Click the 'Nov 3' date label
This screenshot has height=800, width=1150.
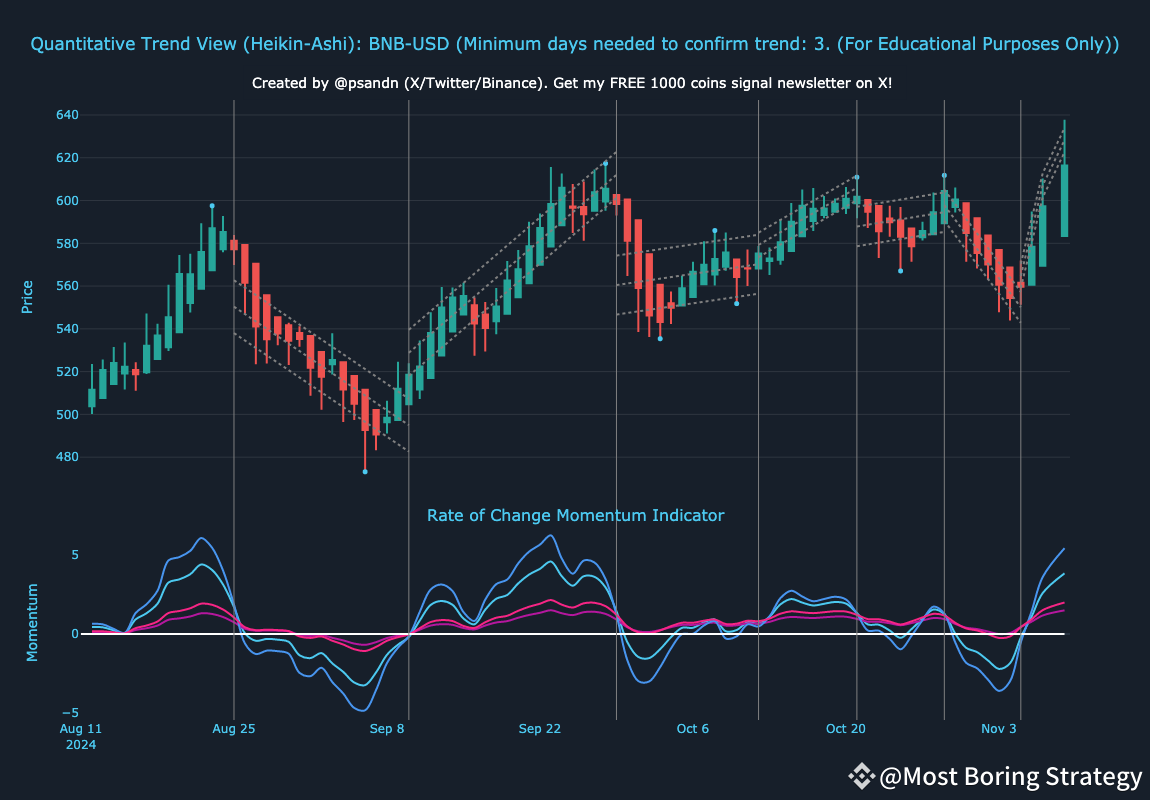coord(999,729)
